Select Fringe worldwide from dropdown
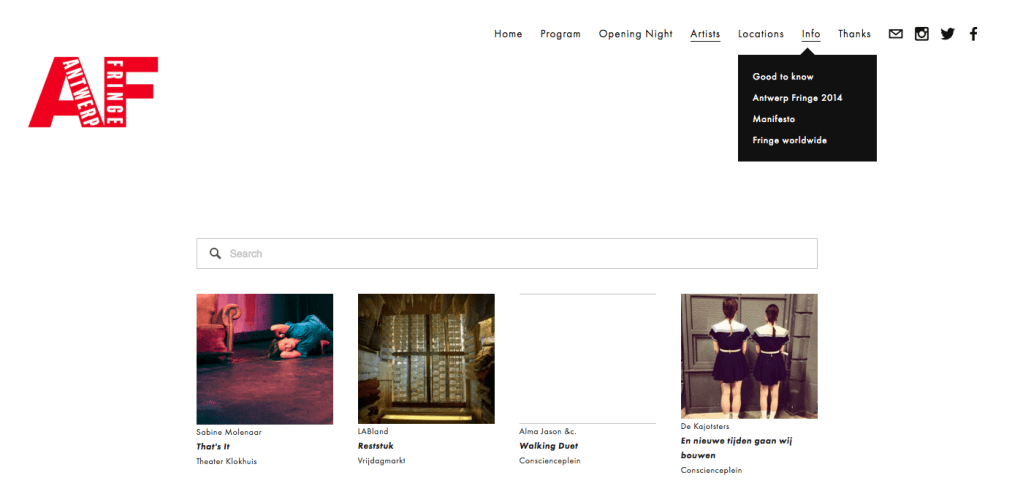The width and height of the screenshot is (1023, 486). coord(789,140)
